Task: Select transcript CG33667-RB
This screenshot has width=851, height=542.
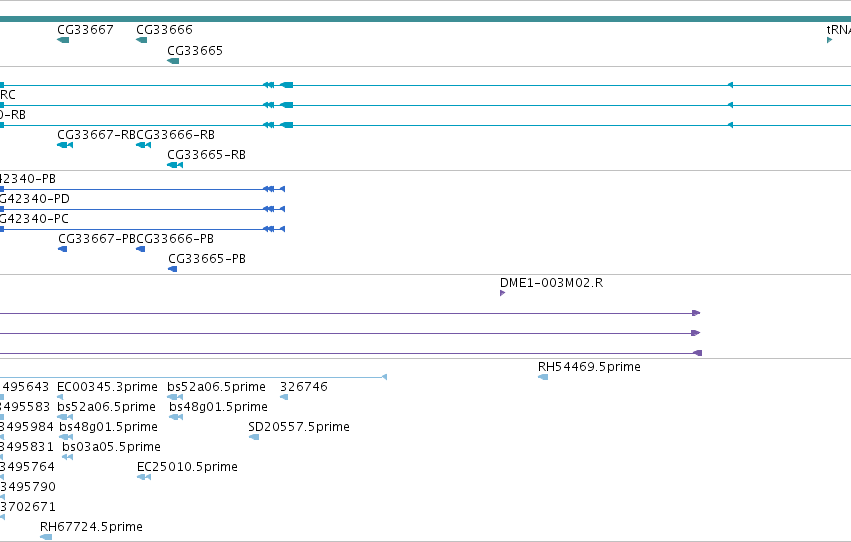Action: (97, 135)
